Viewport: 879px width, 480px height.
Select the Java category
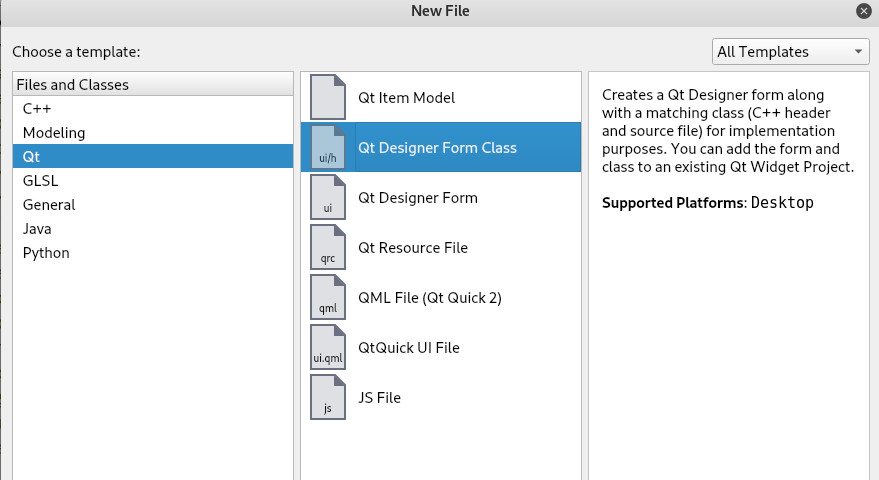(153, 229)
